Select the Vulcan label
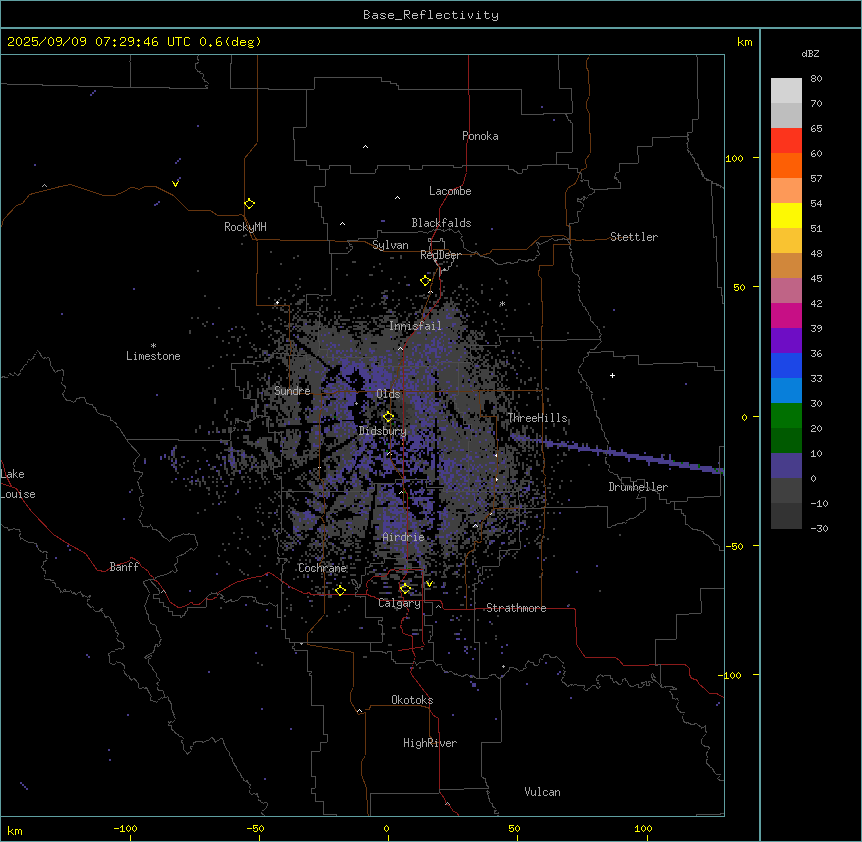The image size is (862, 842). [543, 792]
